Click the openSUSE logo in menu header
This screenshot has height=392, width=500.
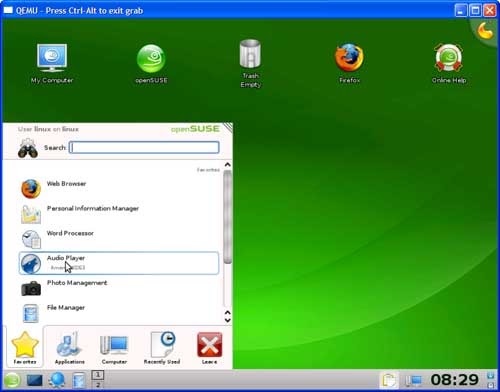pos(195,129)
